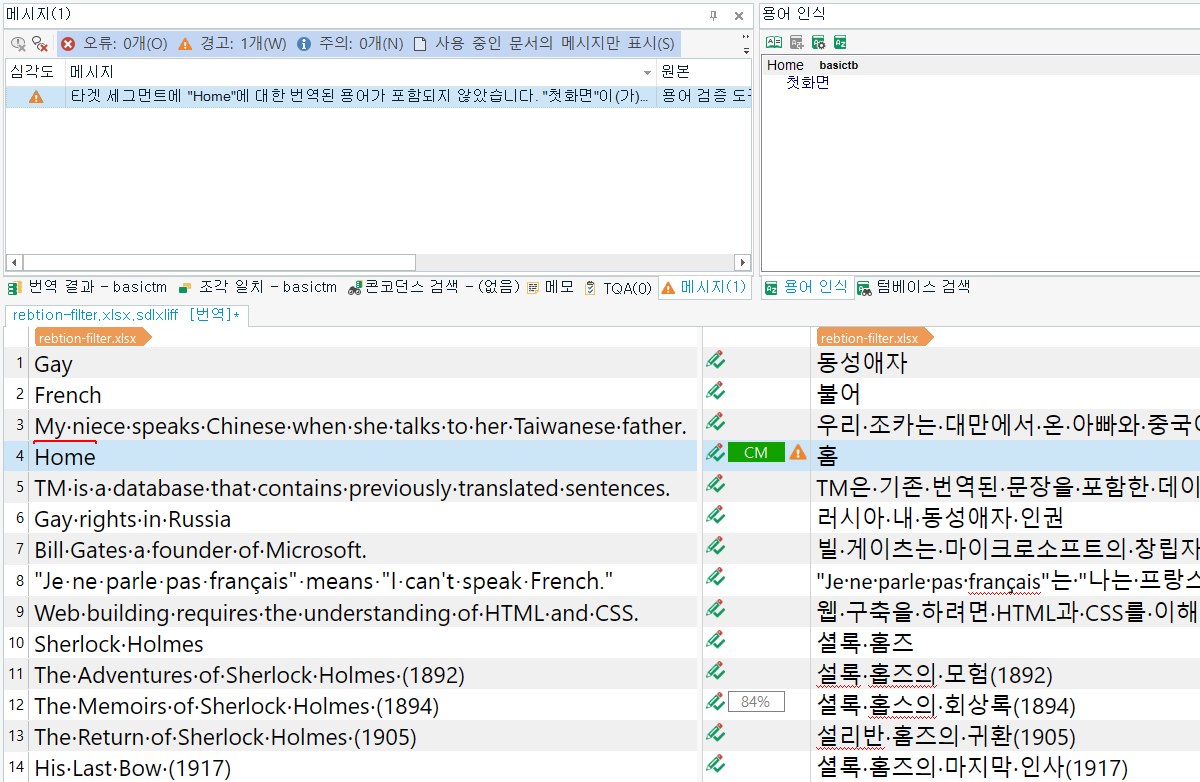The width and height of the screenshot is (1200, 782).
Task: Click the 84% match badge on segment 12
Action: 756,702
